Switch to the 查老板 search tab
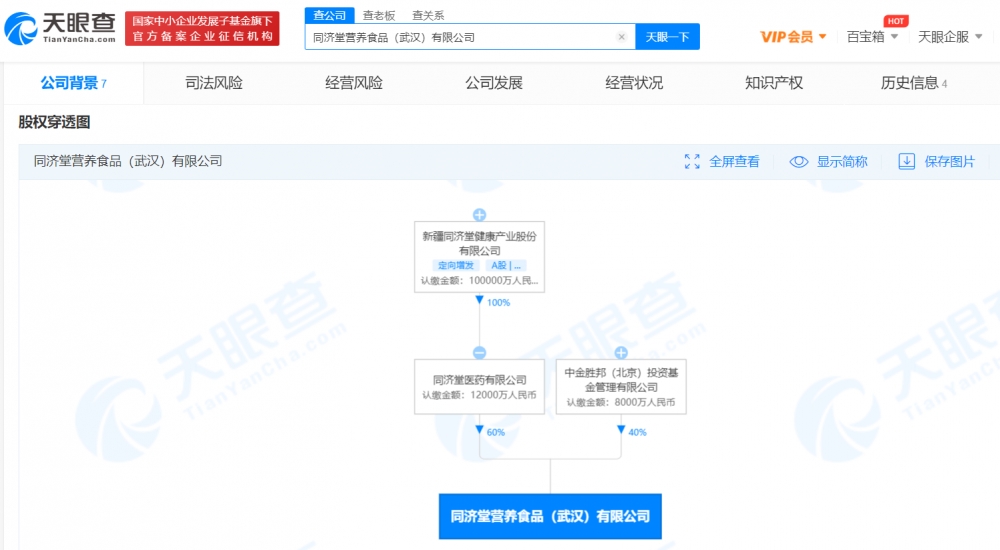Image resolution: width=1000 pixels, height=550 pixels. (x=379, y=15)
